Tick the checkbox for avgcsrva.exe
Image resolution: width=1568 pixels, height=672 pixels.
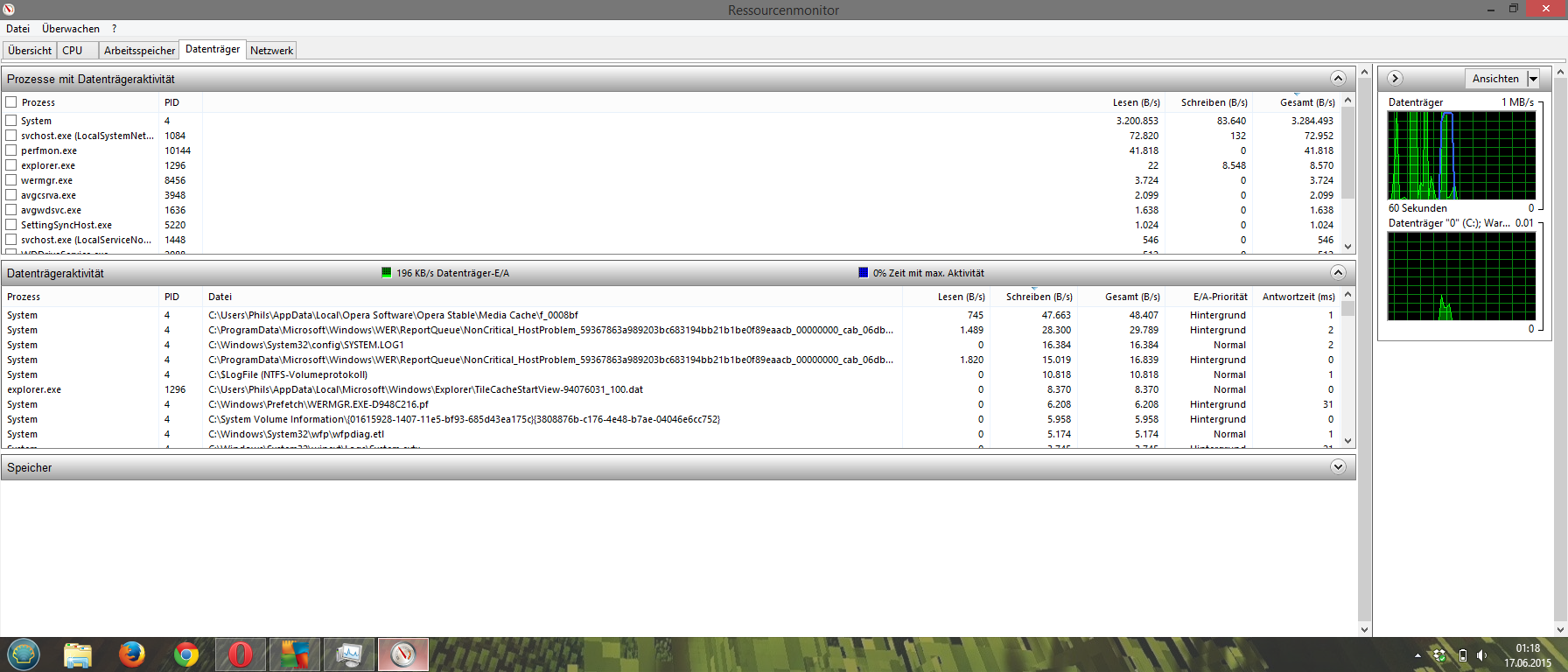click(11, 195)
